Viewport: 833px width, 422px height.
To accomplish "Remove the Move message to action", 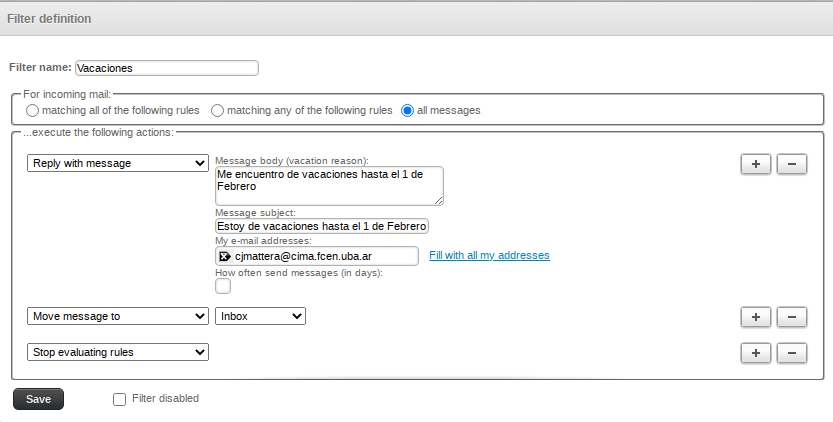I will coord(791,317).
